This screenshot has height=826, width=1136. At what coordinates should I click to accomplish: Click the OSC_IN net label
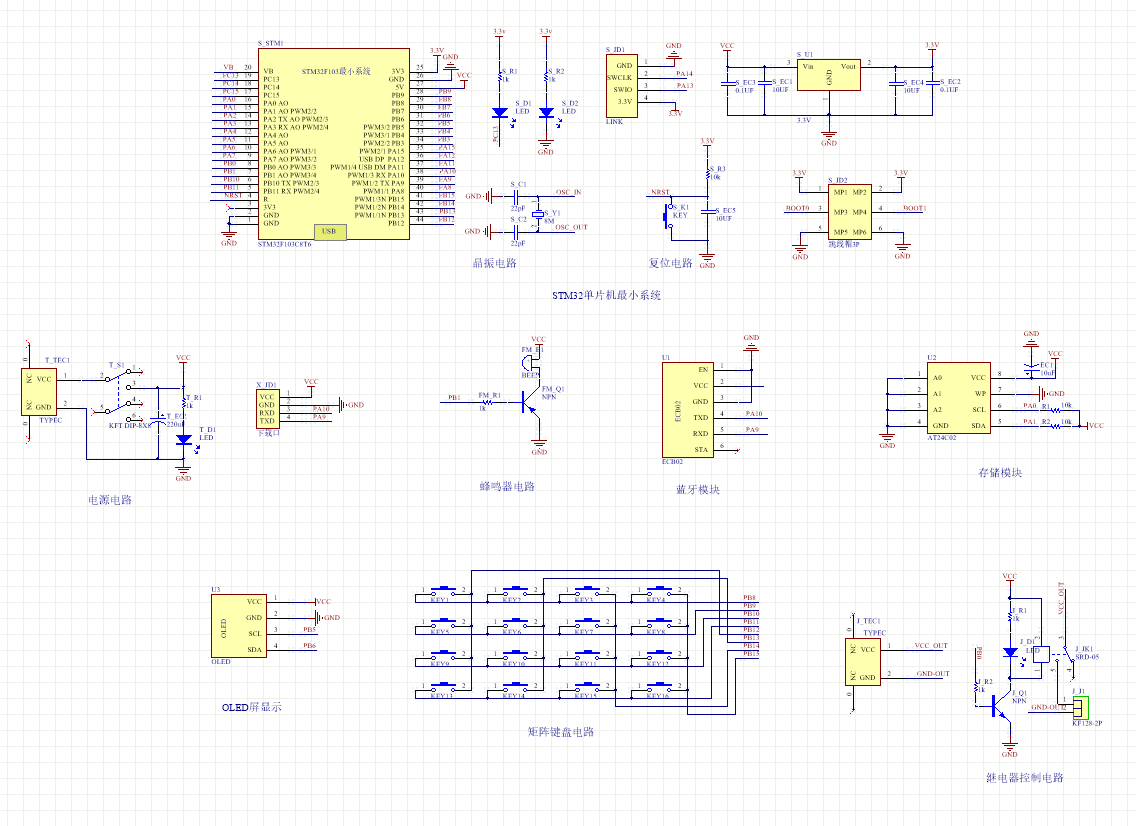point(569,192)
